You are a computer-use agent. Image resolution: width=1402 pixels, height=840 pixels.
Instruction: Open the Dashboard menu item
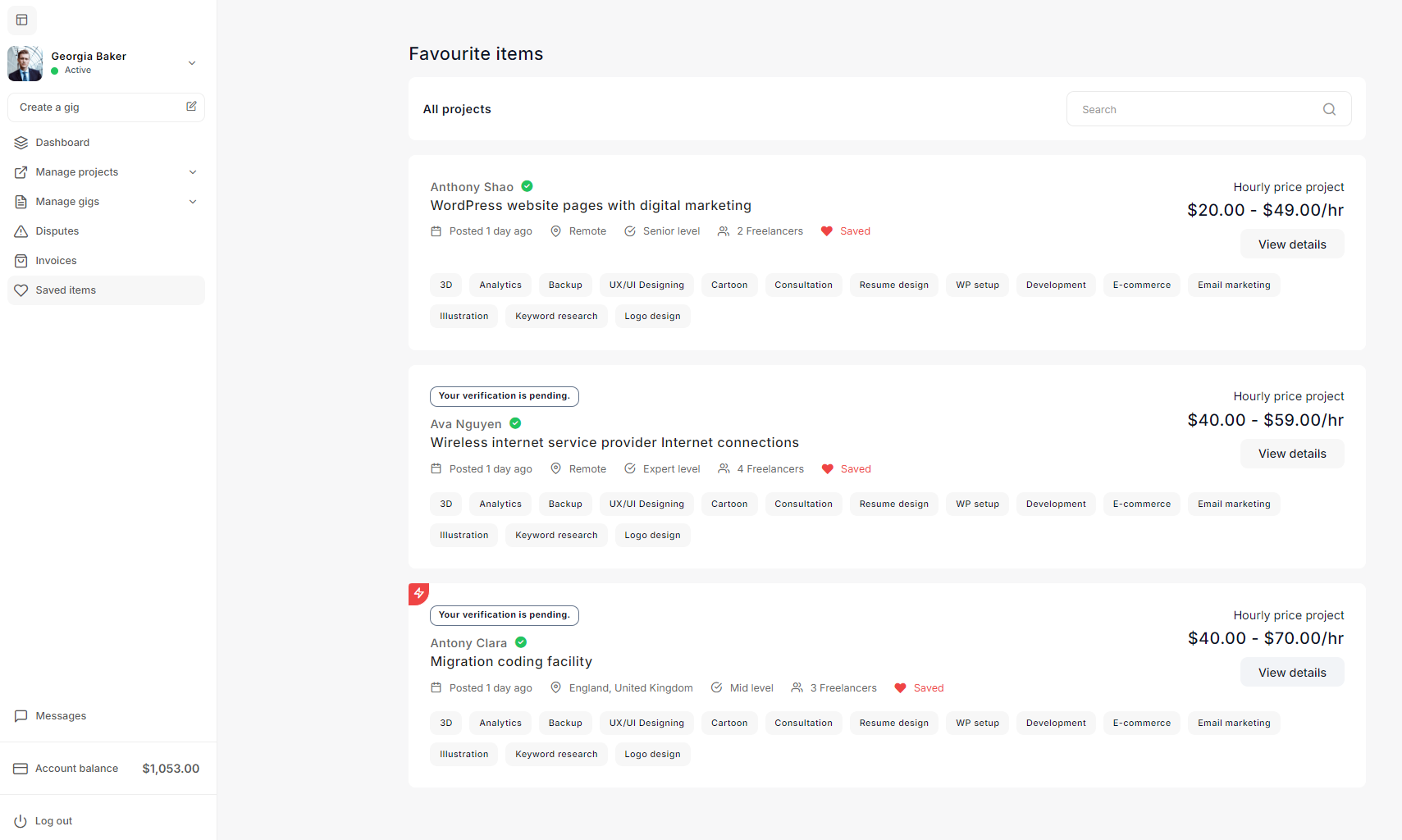(62, 143)
